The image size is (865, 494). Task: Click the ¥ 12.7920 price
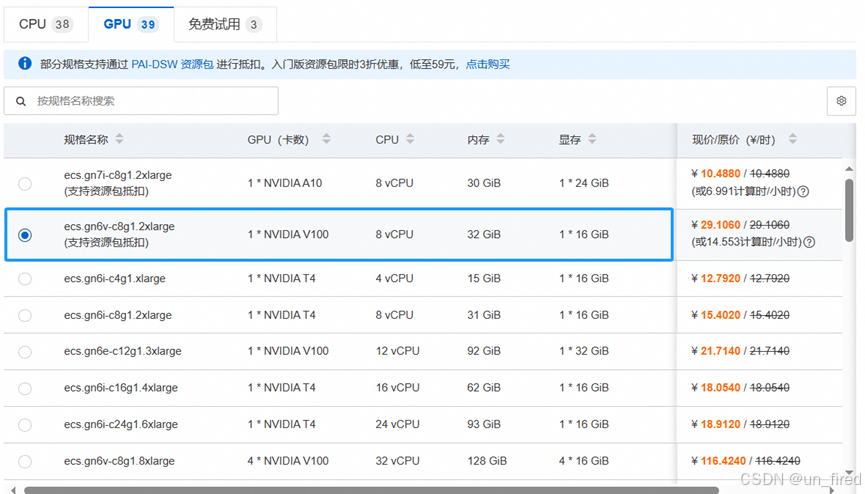pos(716,278)
